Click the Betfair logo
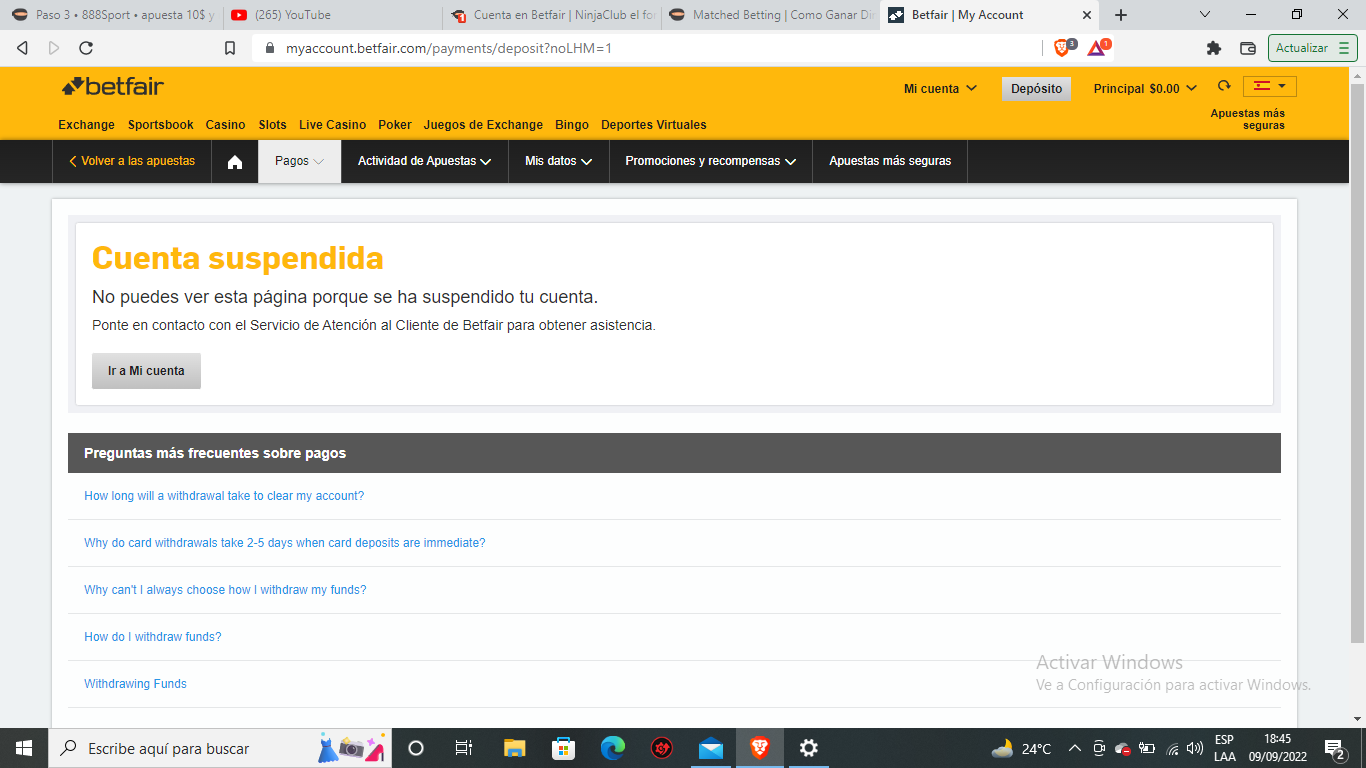This screenshot has height=768, width=1366. click(113, 87)
